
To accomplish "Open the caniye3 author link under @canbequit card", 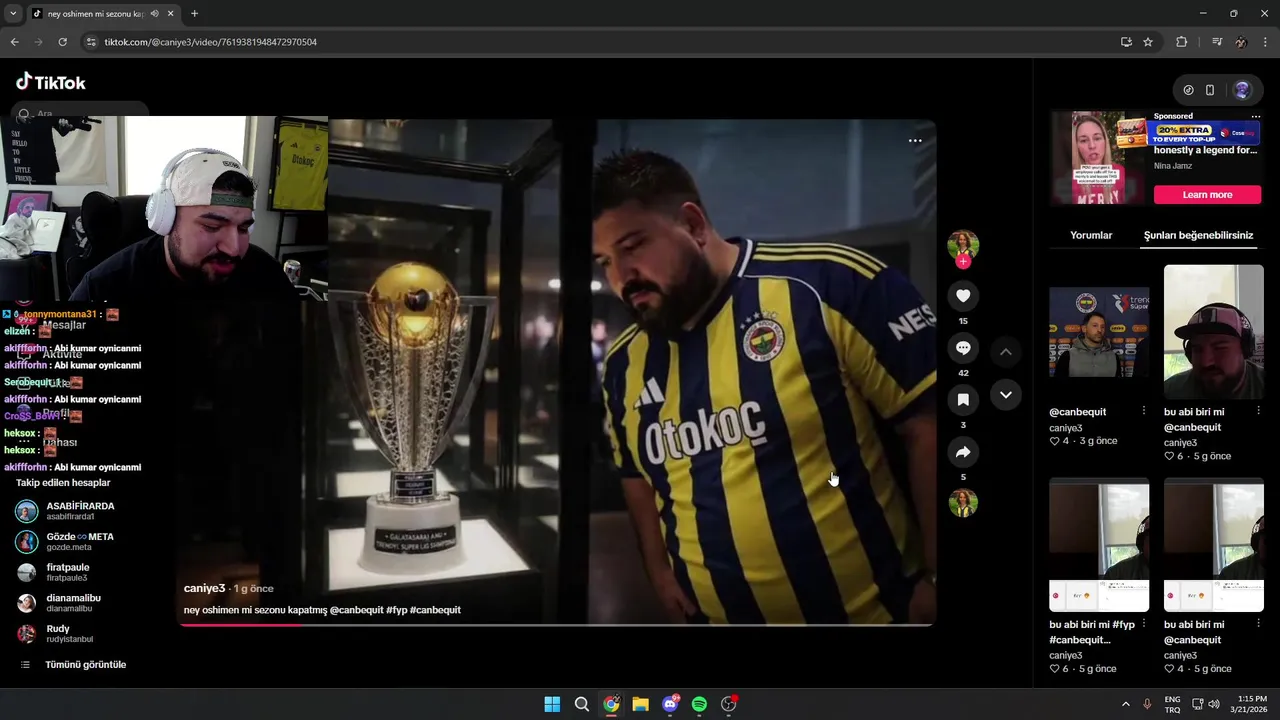I will click(1066, 428).
